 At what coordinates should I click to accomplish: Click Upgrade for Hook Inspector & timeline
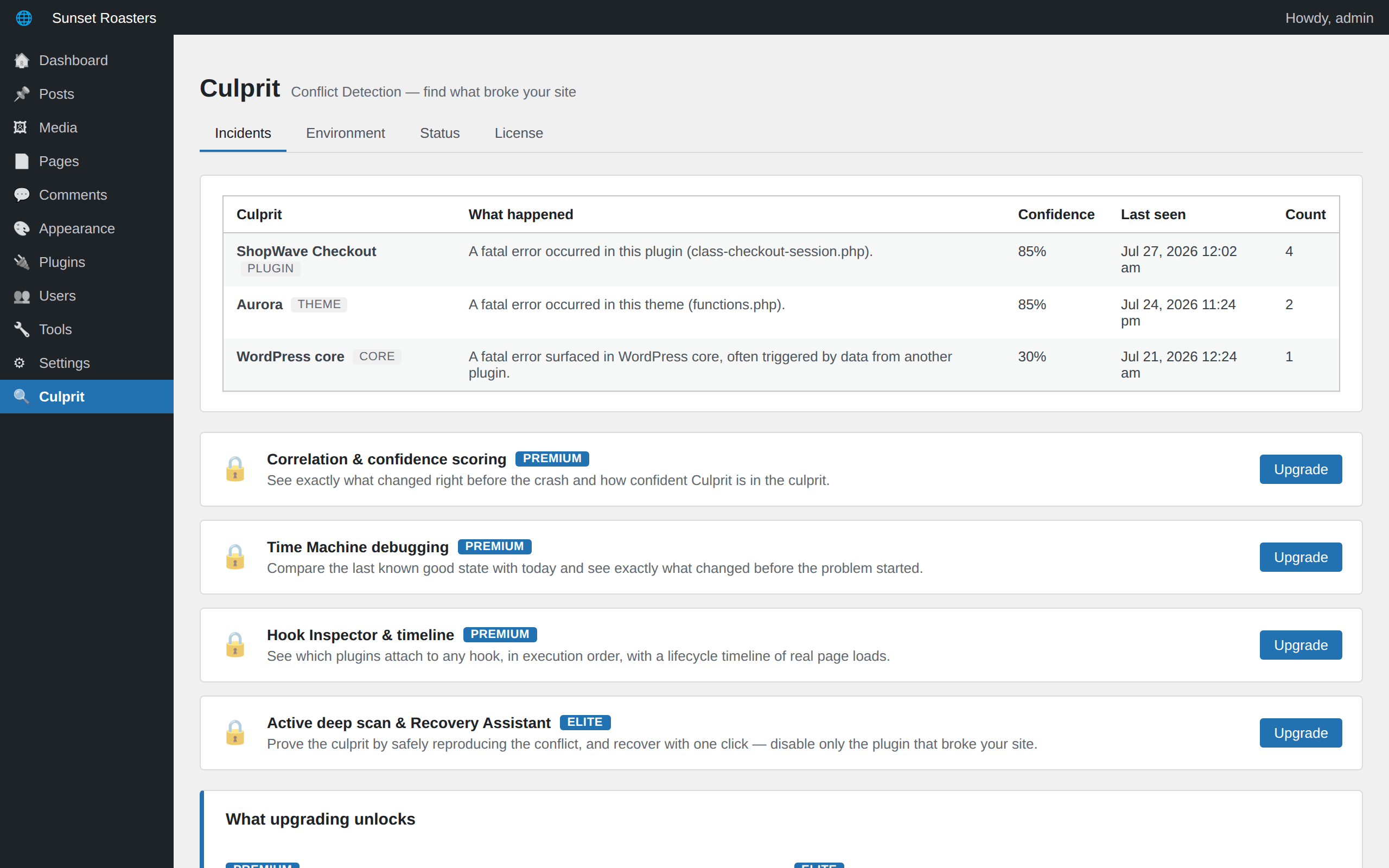(1301, 645)
